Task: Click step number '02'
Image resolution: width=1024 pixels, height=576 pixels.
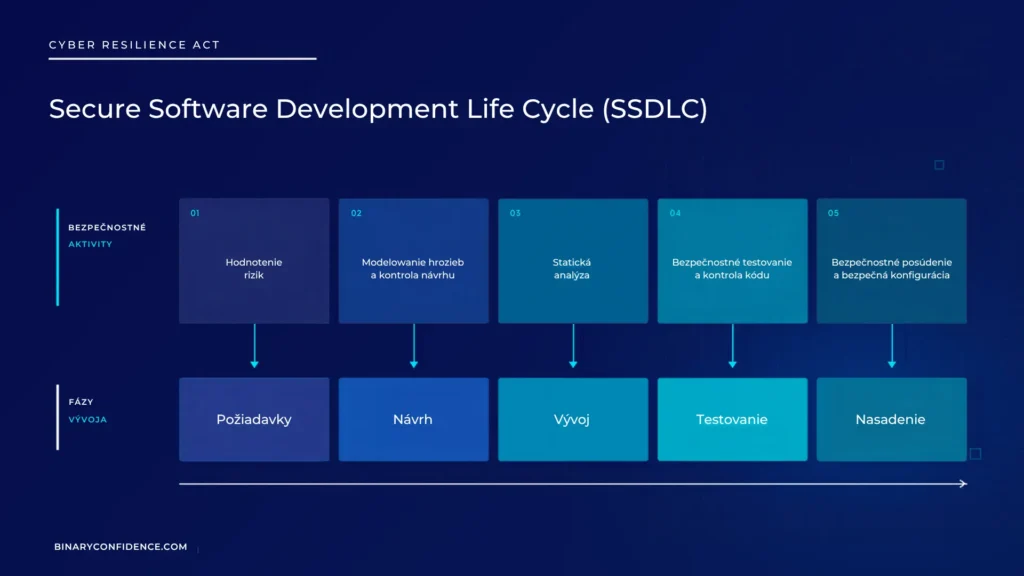Action: 356,213
